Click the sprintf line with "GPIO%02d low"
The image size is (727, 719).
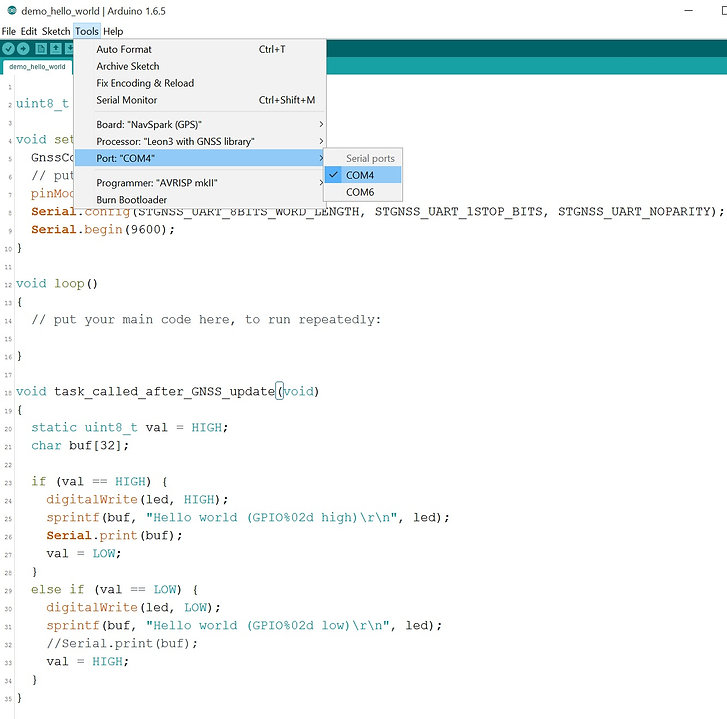(244, 625)
